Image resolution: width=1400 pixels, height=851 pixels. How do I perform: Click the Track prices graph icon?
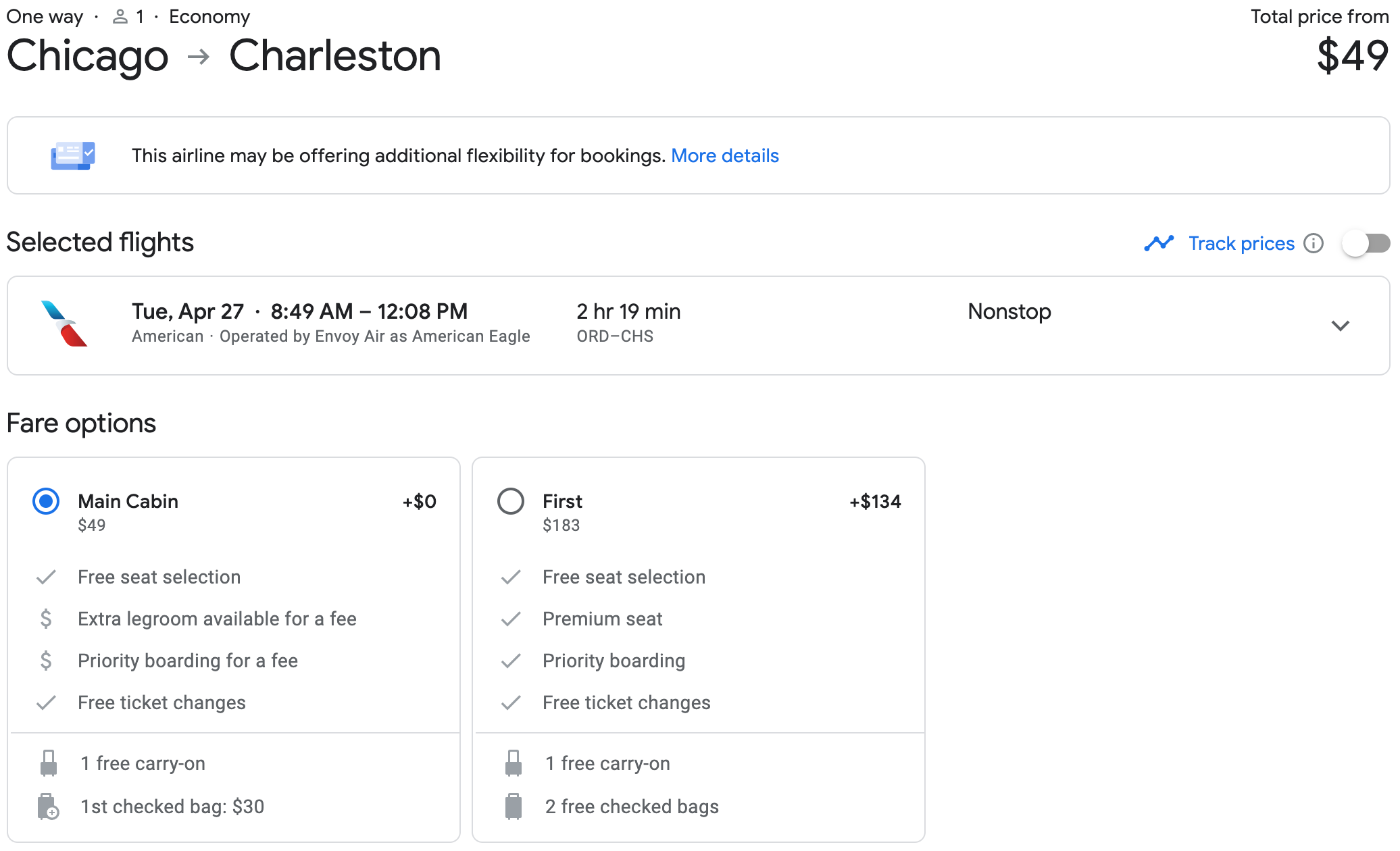(x=1159, y=243)
